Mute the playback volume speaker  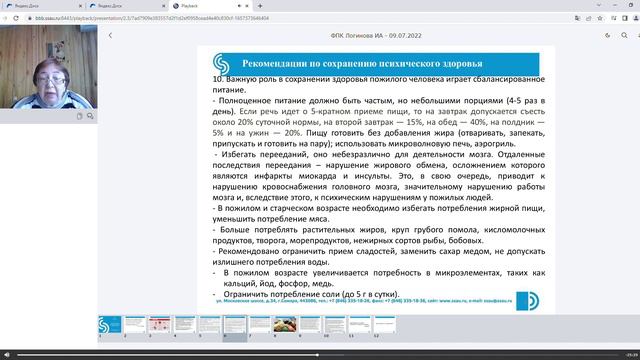(x=7, y=355)
